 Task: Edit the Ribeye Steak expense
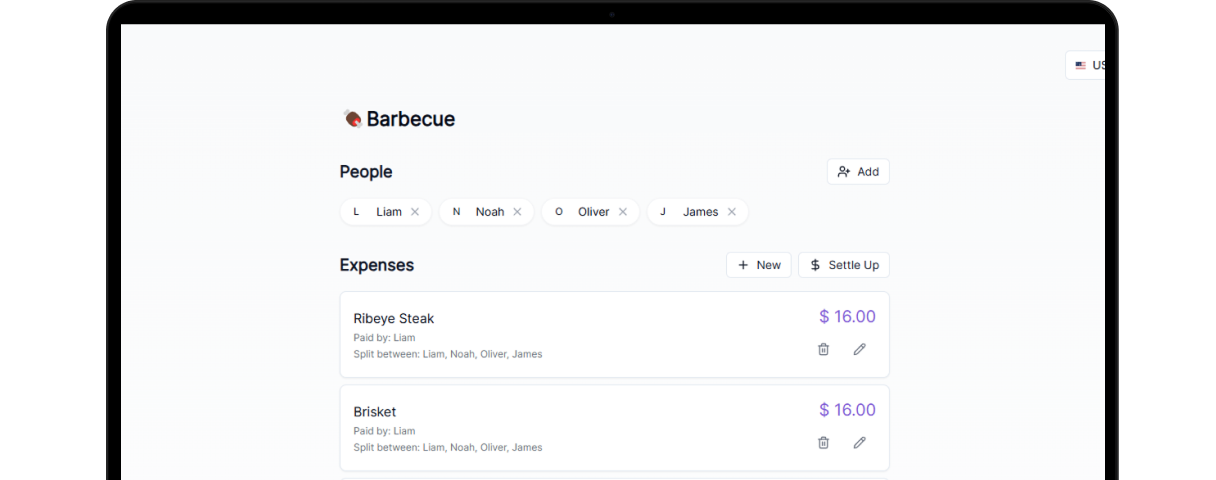point(859,349)
